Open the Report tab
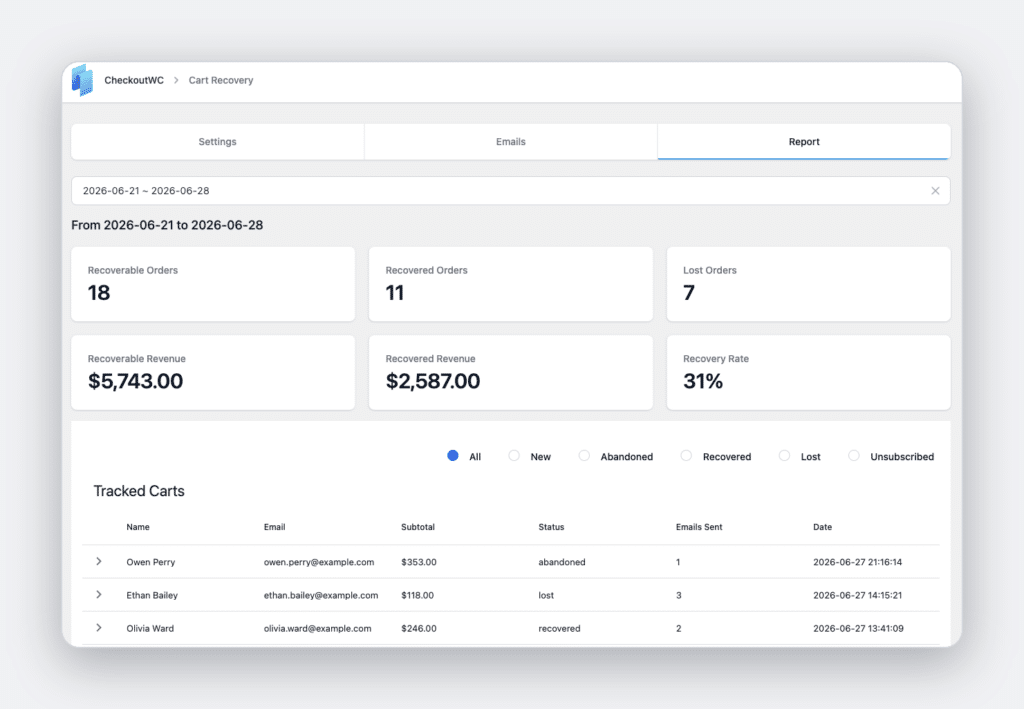Screen dimensions: 1024x709 [x=804, y=142]
